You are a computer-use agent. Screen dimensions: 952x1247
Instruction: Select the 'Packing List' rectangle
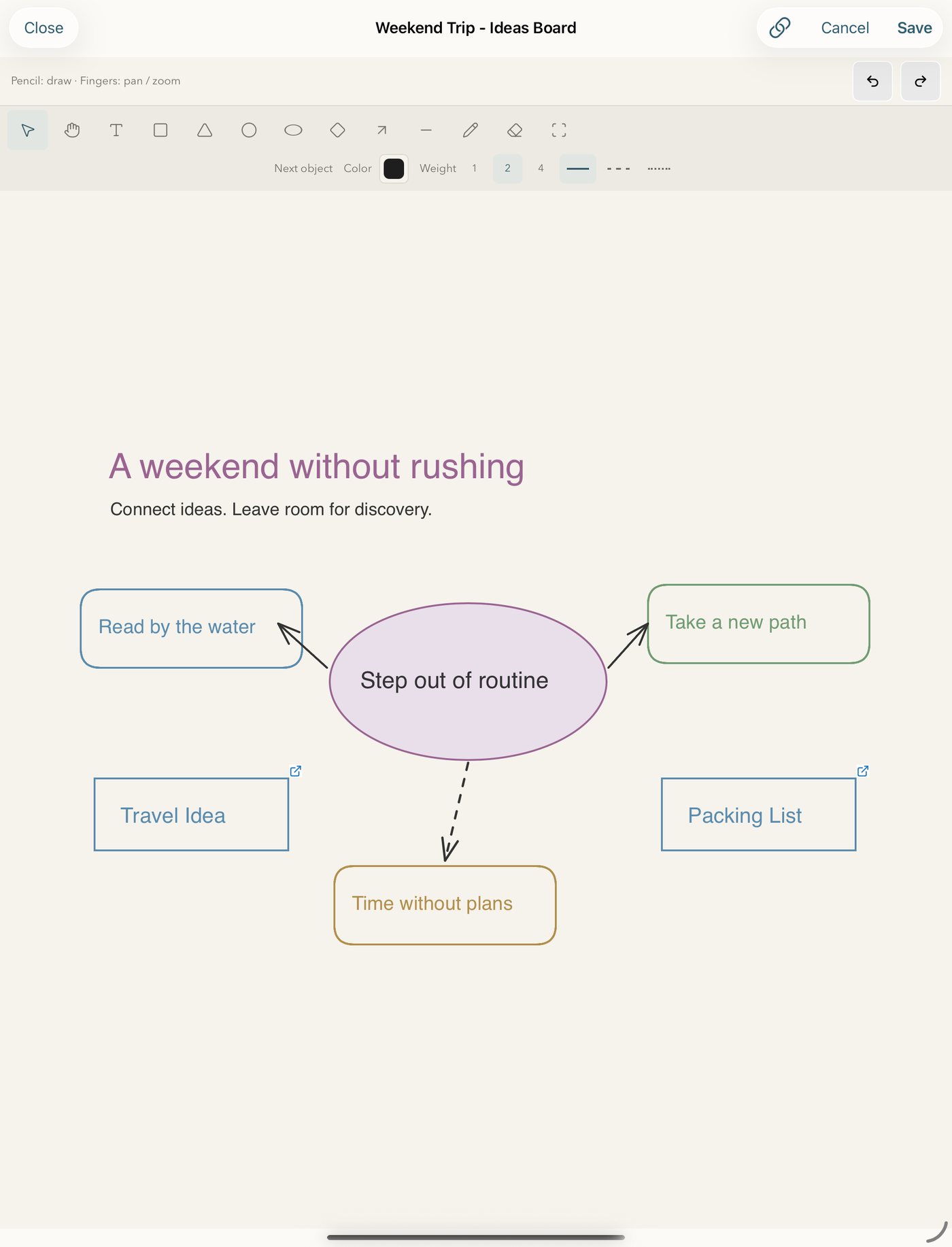point(759,815)
